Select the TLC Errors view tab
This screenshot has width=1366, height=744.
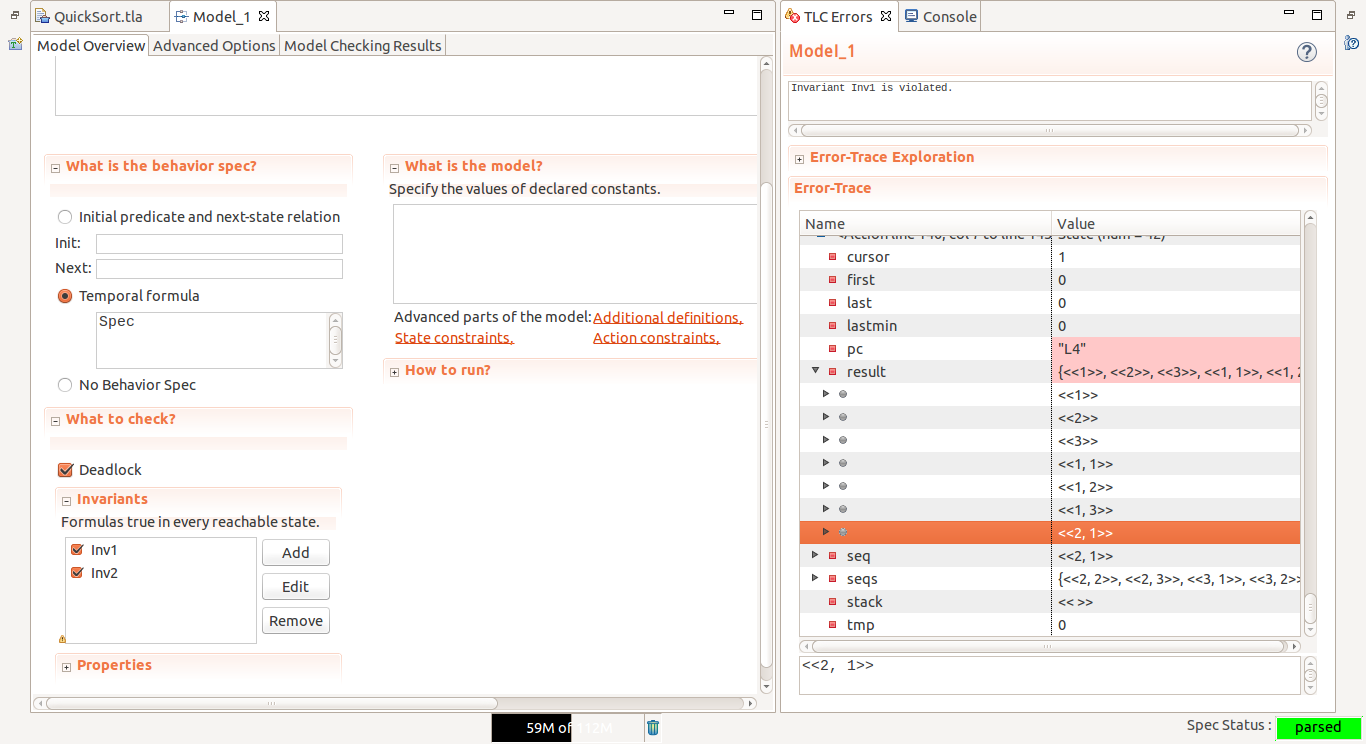(840, 17)
